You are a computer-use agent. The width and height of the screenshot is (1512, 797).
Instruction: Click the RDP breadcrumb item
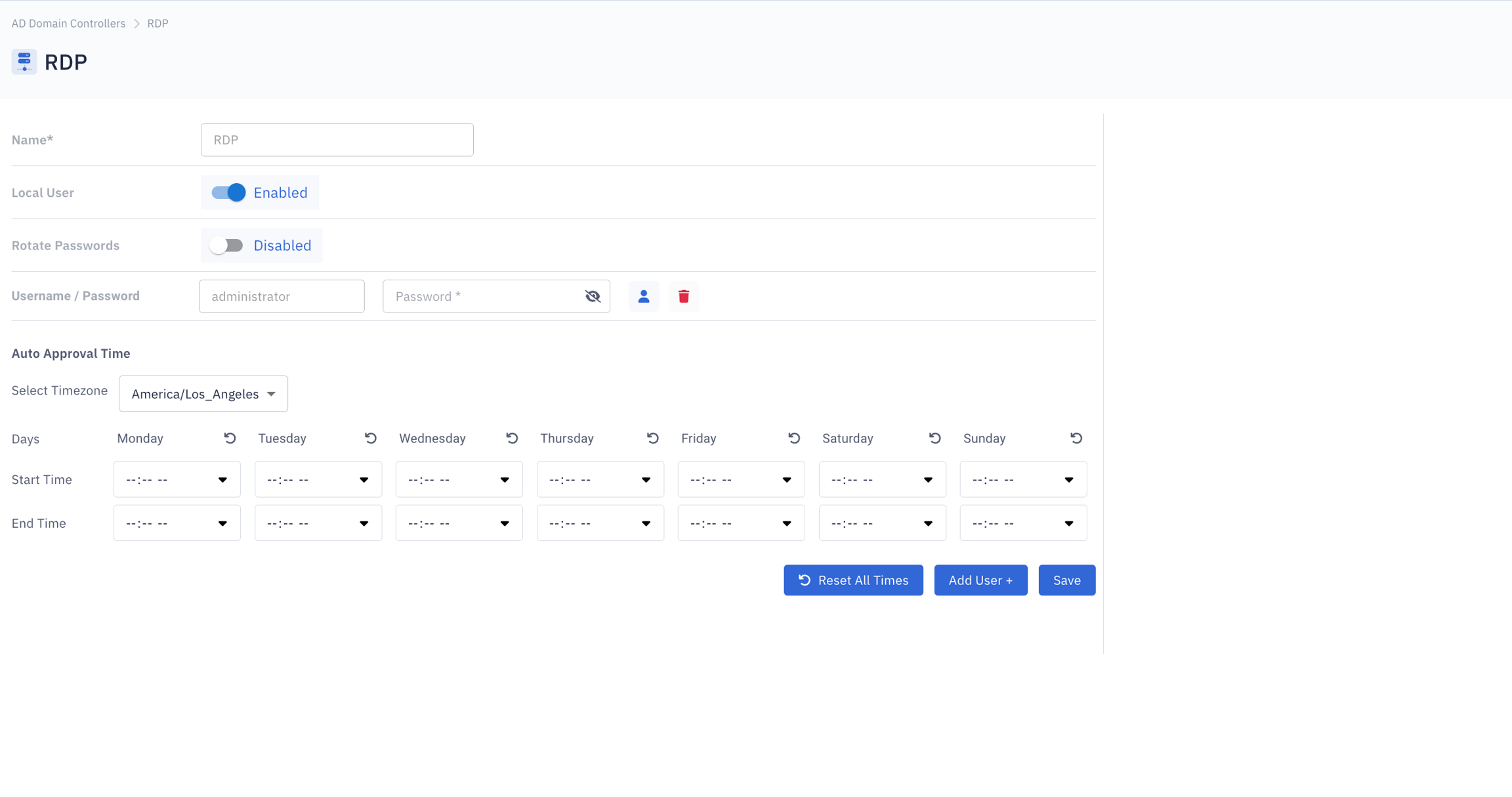click(157, 24)
